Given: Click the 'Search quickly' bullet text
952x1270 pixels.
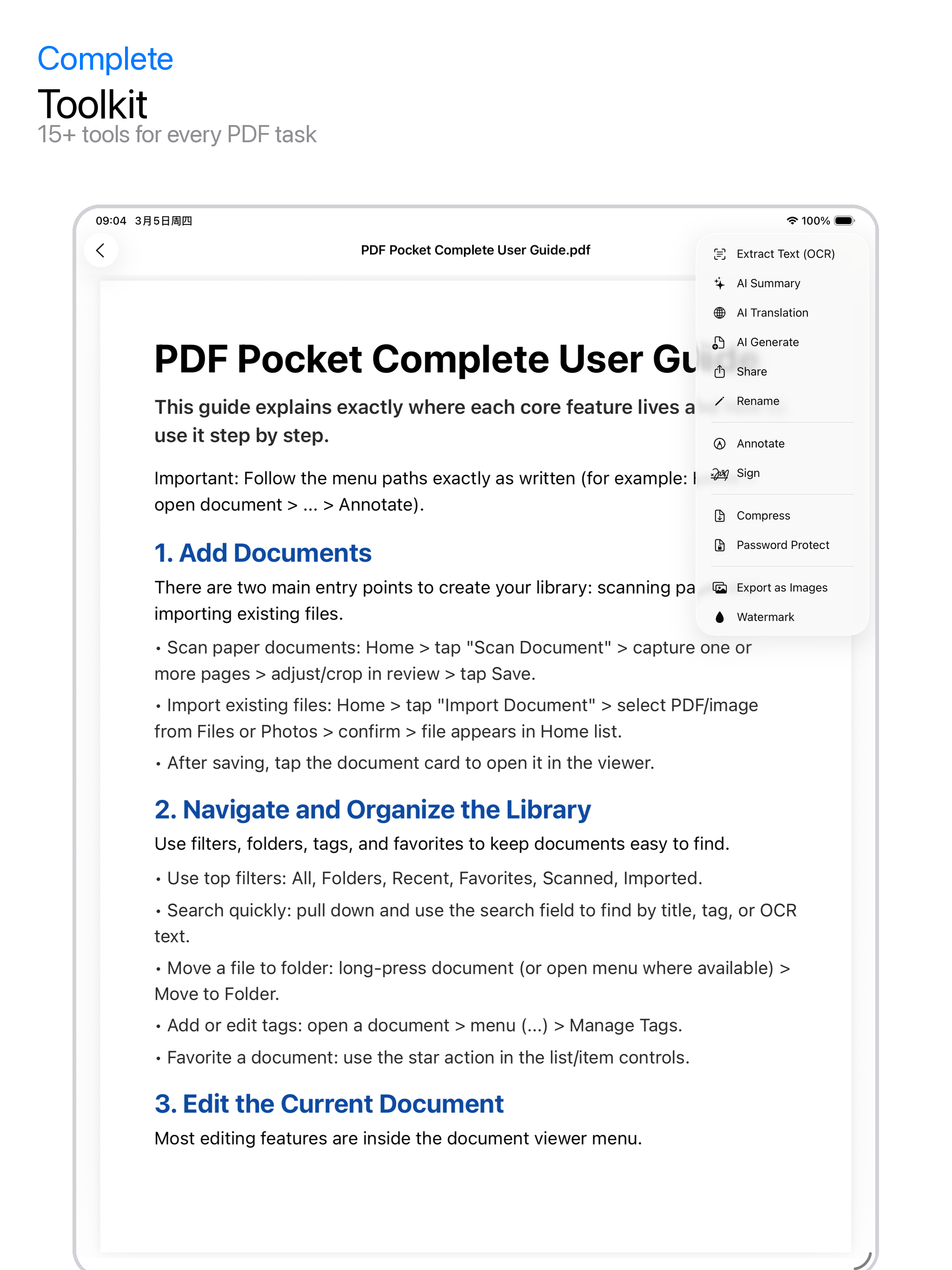Looking at the screenshot, I should [476, 923].
